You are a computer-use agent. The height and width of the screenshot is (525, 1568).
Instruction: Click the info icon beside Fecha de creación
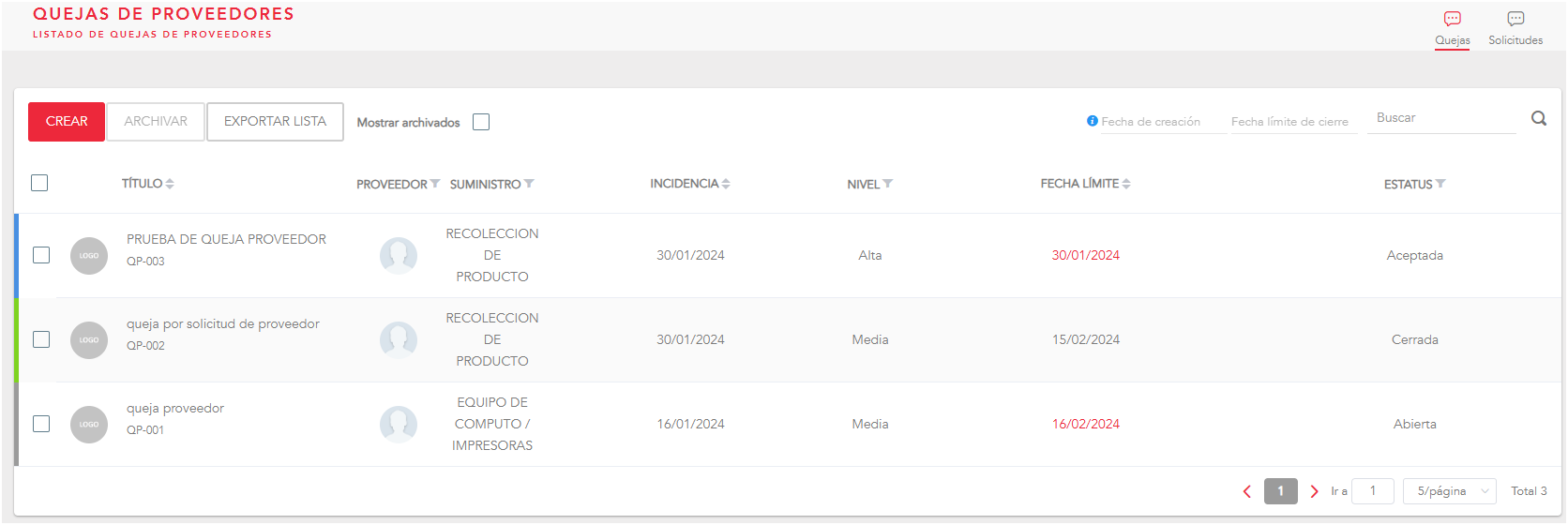coord(1092,121)
